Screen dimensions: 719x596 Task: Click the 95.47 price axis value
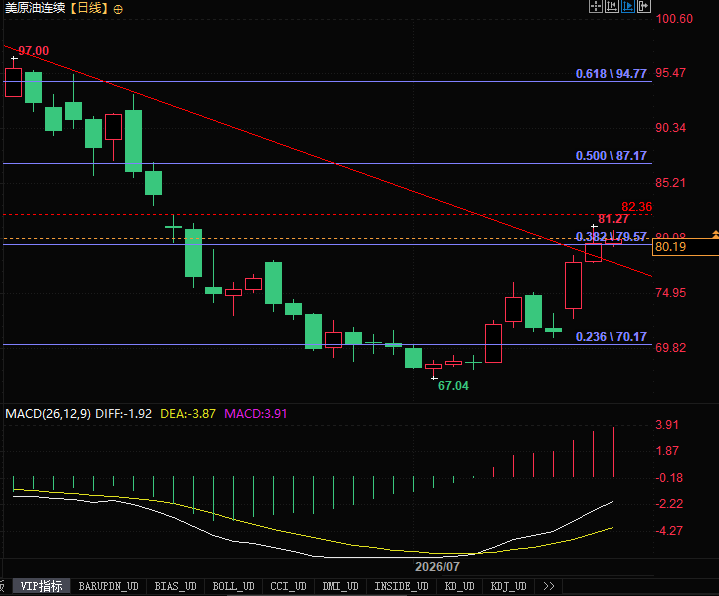click(670, 73)
